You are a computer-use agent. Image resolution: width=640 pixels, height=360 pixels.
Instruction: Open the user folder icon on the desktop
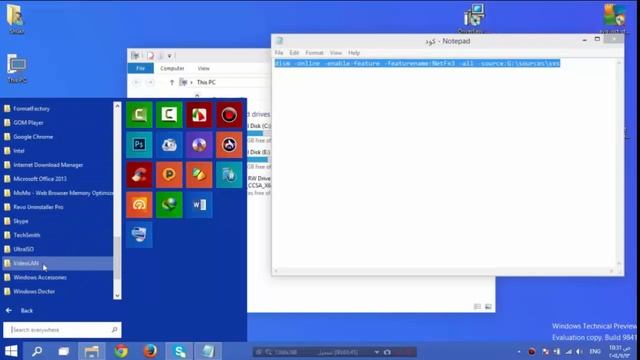tap(16, 19)
